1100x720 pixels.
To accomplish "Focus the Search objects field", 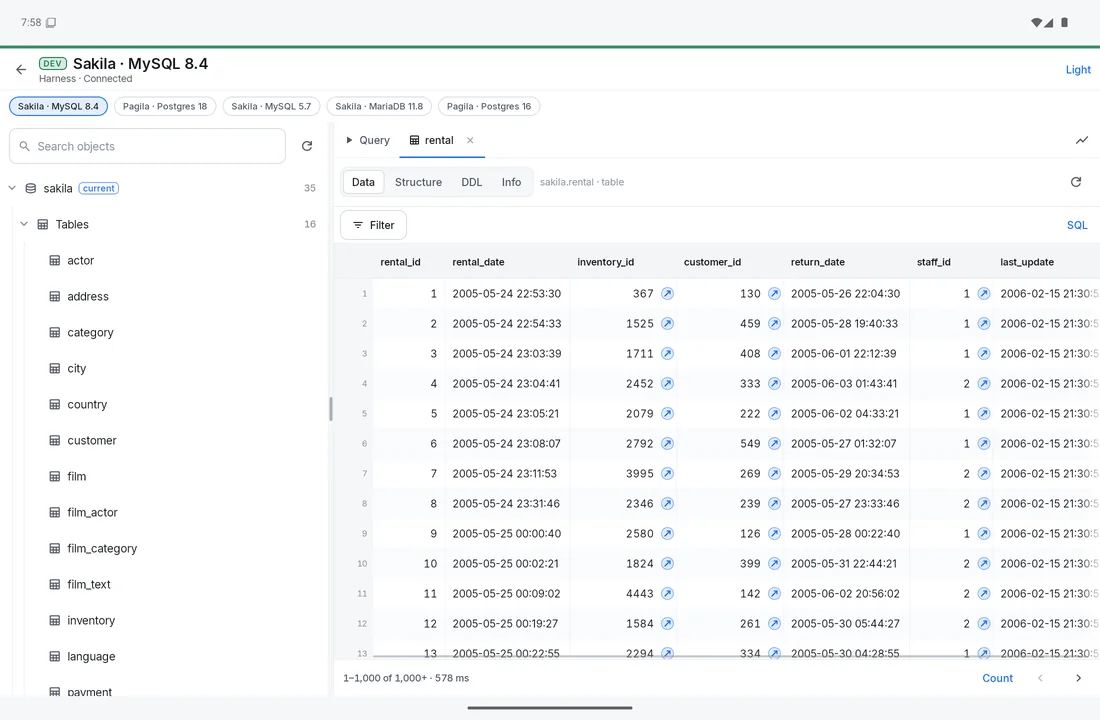I will 147,146.
